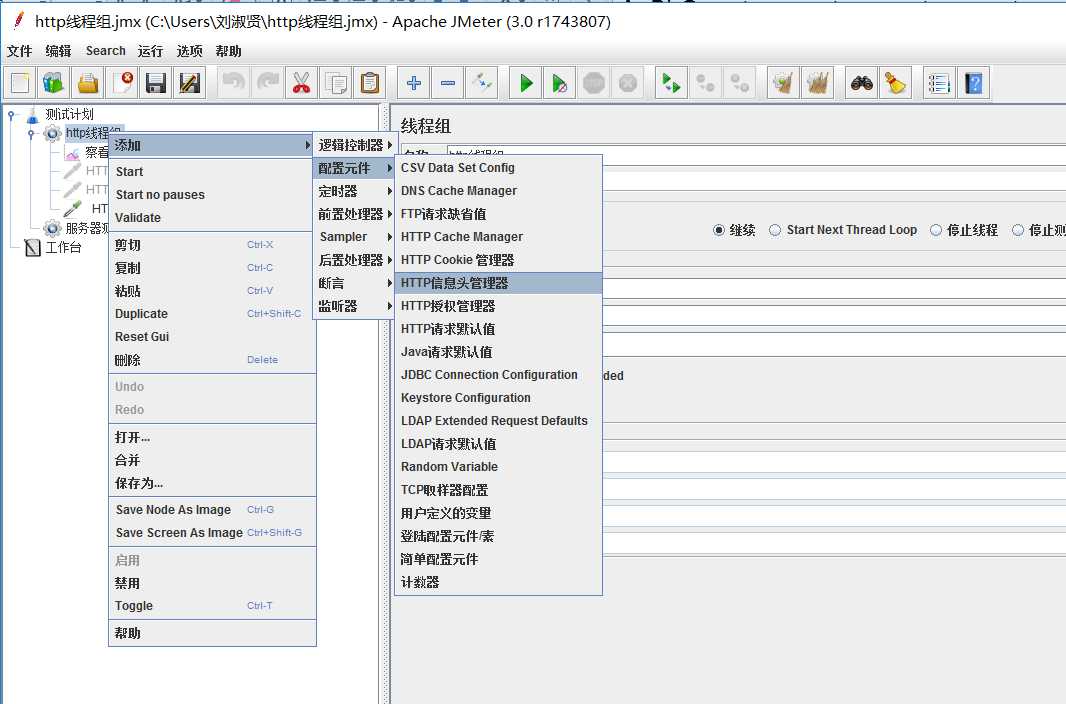Click the Save floppy disk icon
Viewport: 1066px width, 704px height.
coord(156,84)
